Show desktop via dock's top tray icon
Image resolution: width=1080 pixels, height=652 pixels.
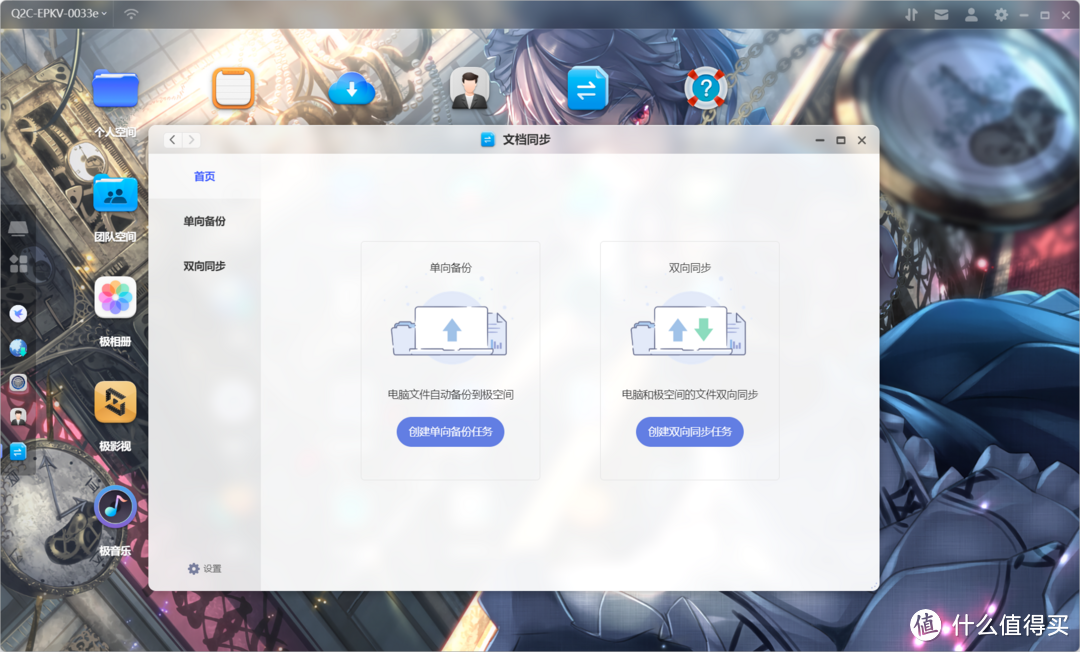pyautogui.click(x=18, y=229)
